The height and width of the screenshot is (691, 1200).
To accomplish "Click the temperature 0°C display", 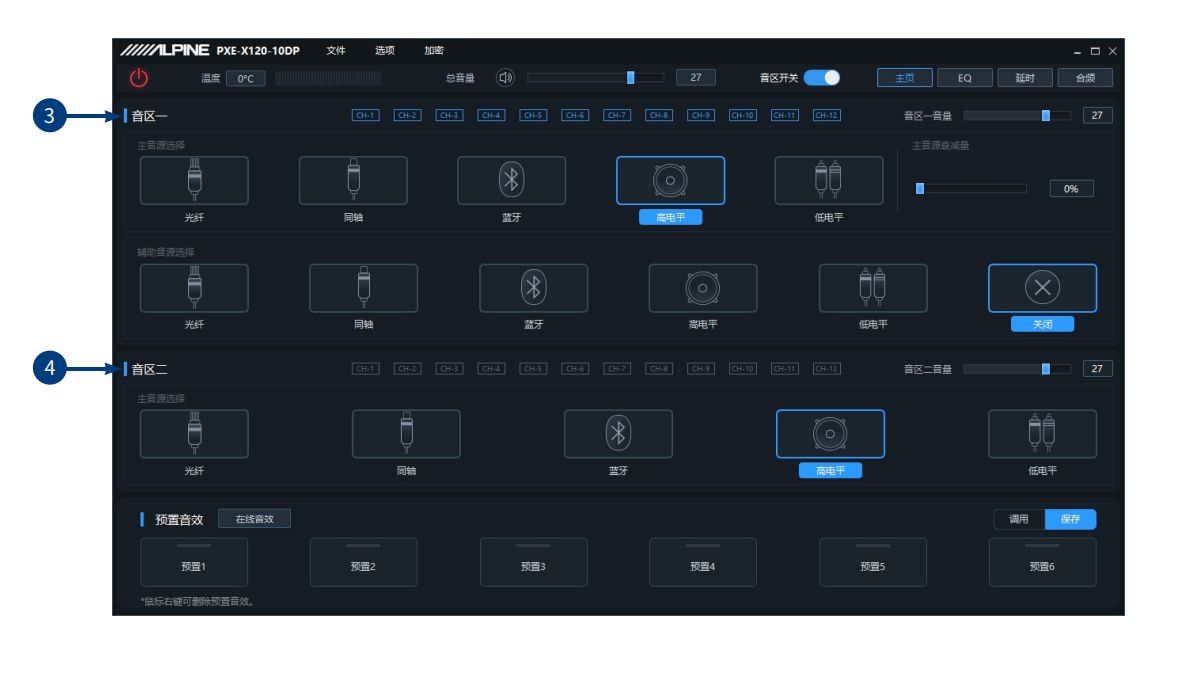I will tap(246, 78).
